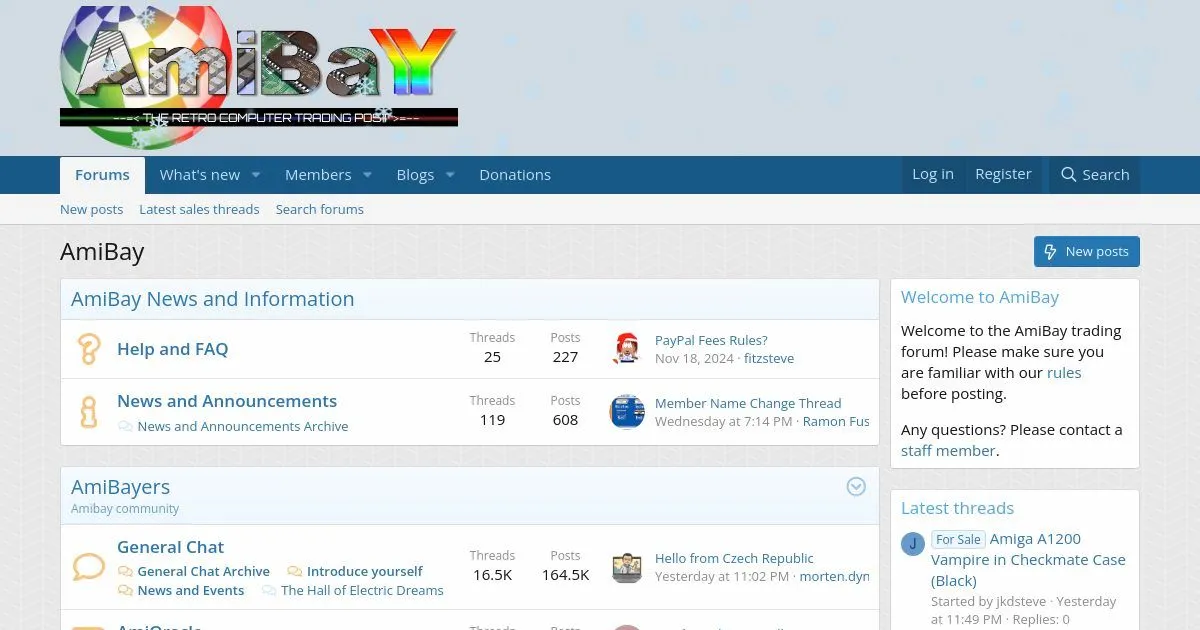Click Wednesday at 7:14 PM timestamp
The image size is (1200, 630).
click(x=724, y=421)
